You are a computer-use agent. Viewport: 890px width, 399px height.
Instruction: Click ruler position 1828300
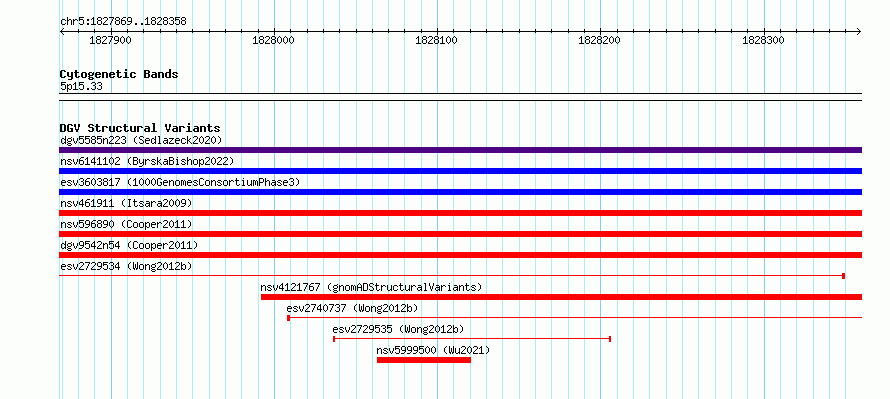click(x=763, y=40)
